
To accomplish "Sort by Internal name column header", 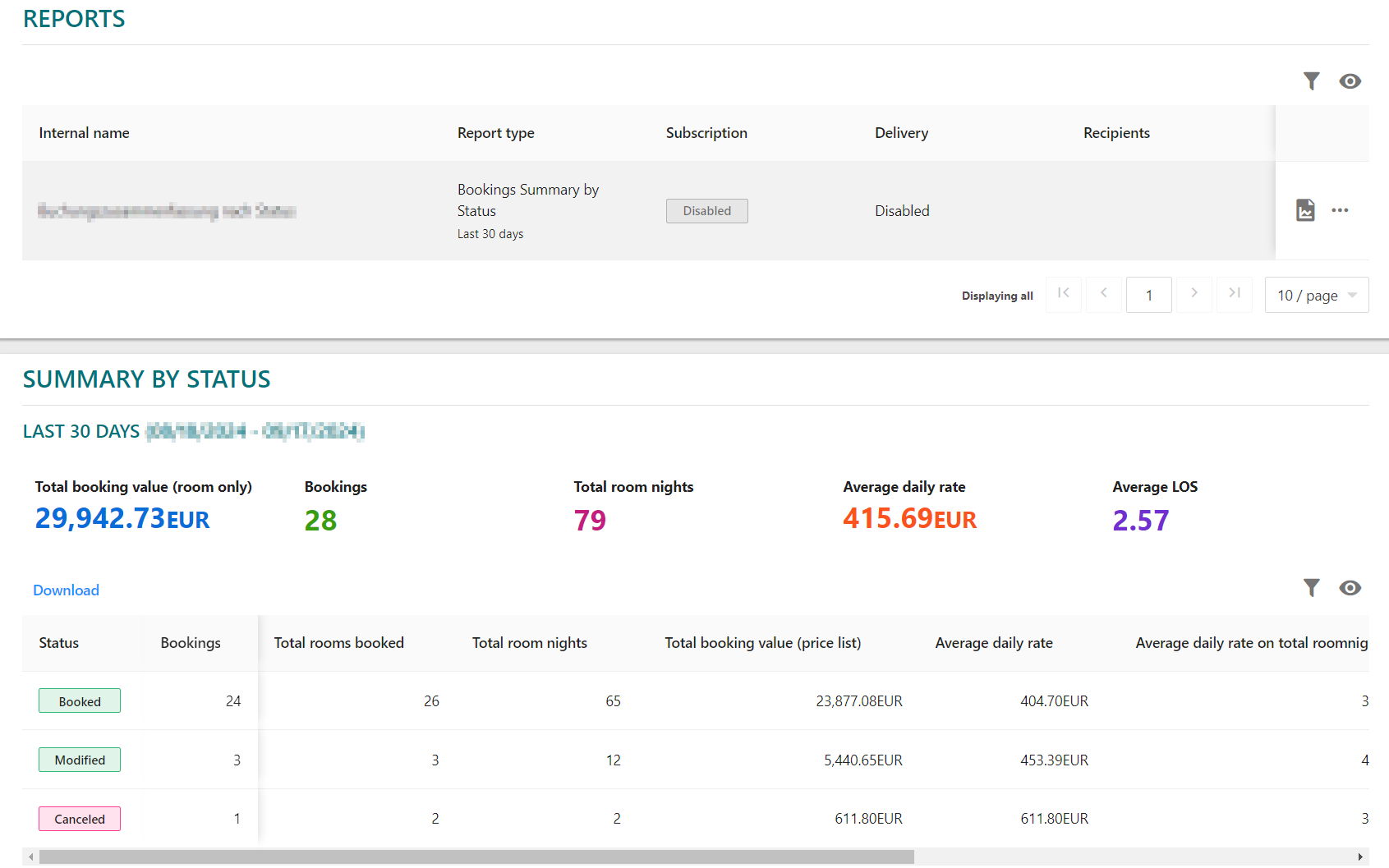I will point(84,133).
